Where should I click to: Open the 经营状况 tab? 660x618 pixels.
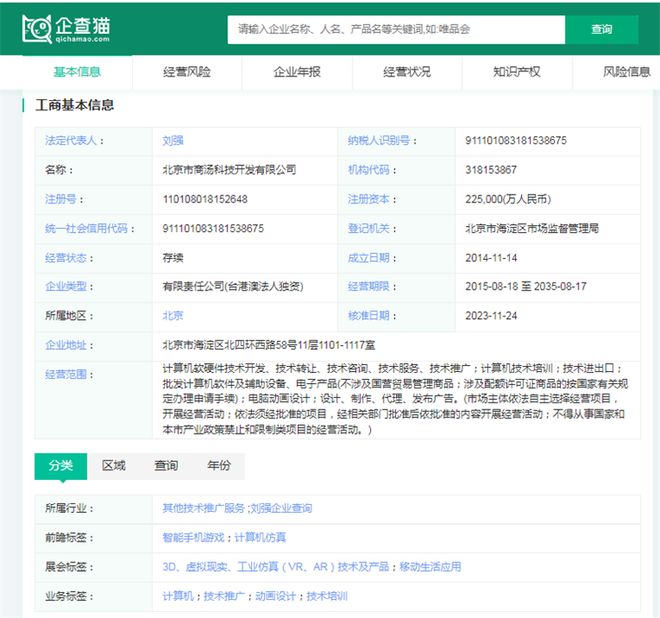click(407, 72)
